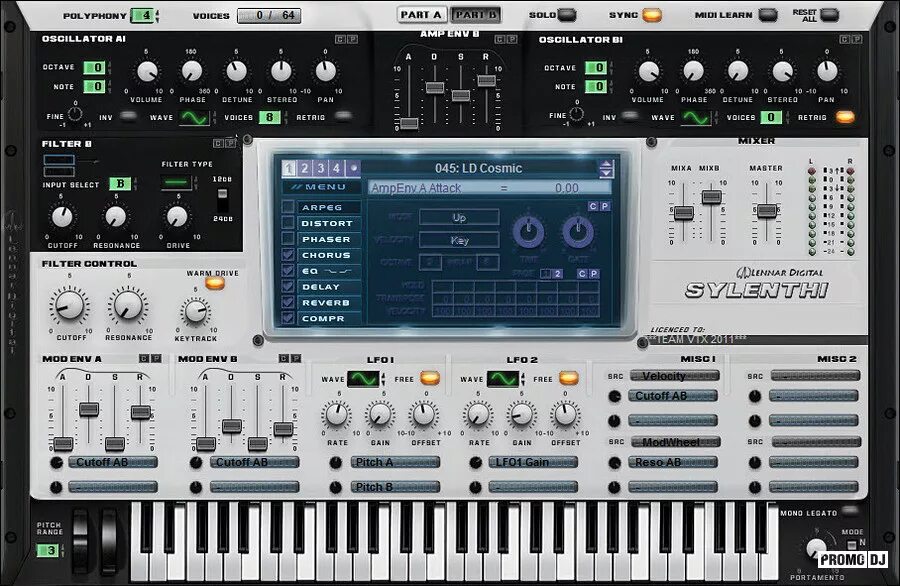Open LFO 1 Wave selector
This screenshot has height=586, width=900.
point(364,379)
